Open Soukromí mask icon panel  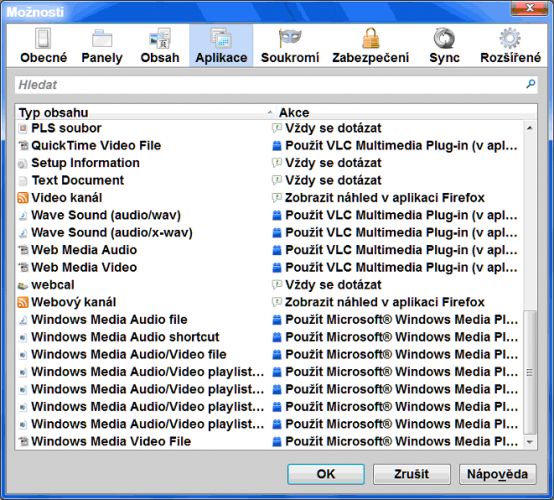pos(290,38)
